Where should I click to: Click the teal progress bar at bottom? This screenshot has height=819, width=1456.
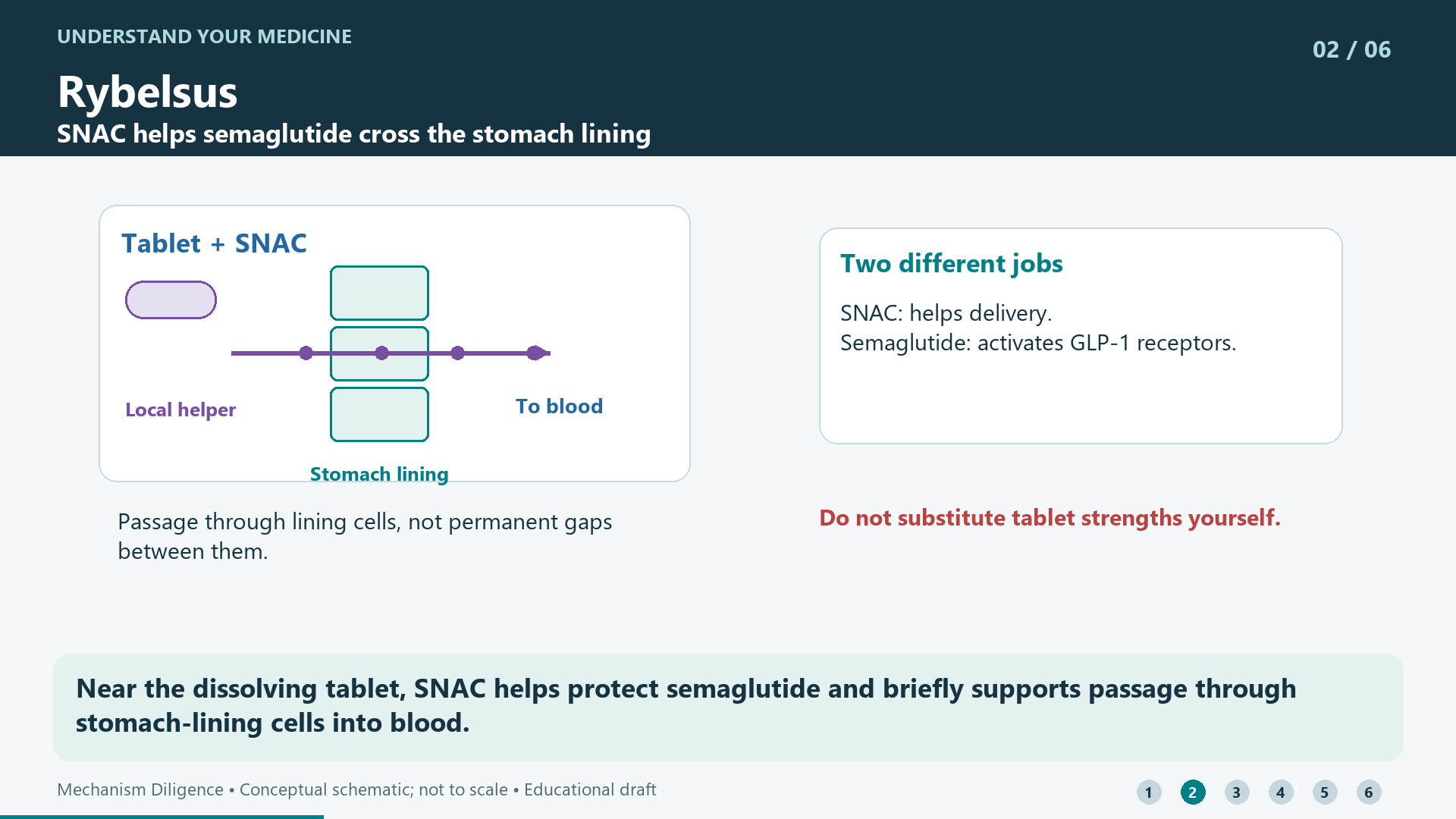[162, 817]
